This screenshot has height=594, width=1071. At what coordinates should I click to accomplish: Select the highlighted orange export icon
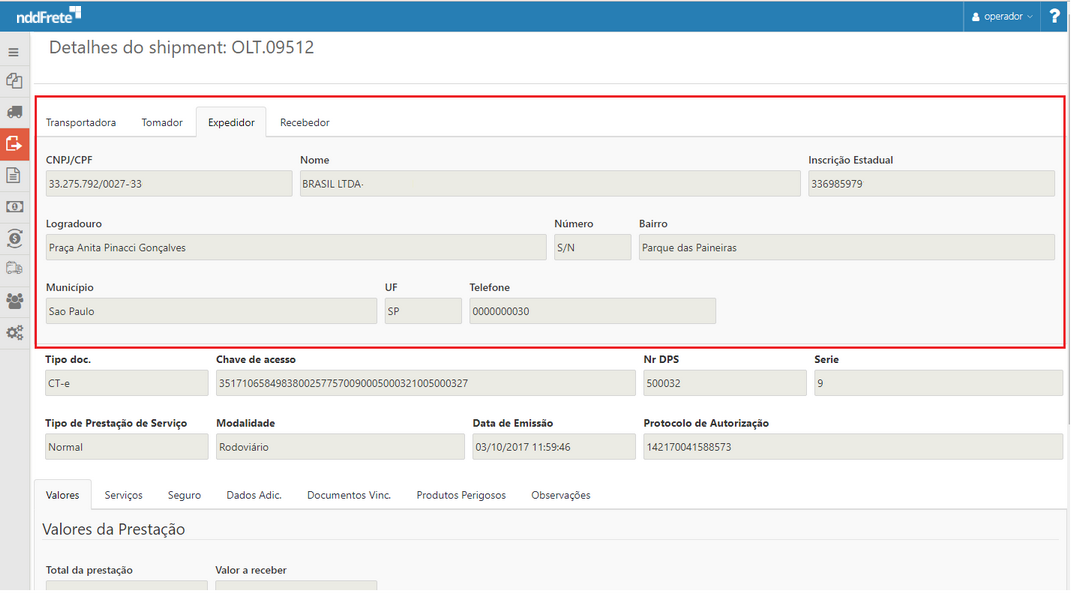coord(14,144)
